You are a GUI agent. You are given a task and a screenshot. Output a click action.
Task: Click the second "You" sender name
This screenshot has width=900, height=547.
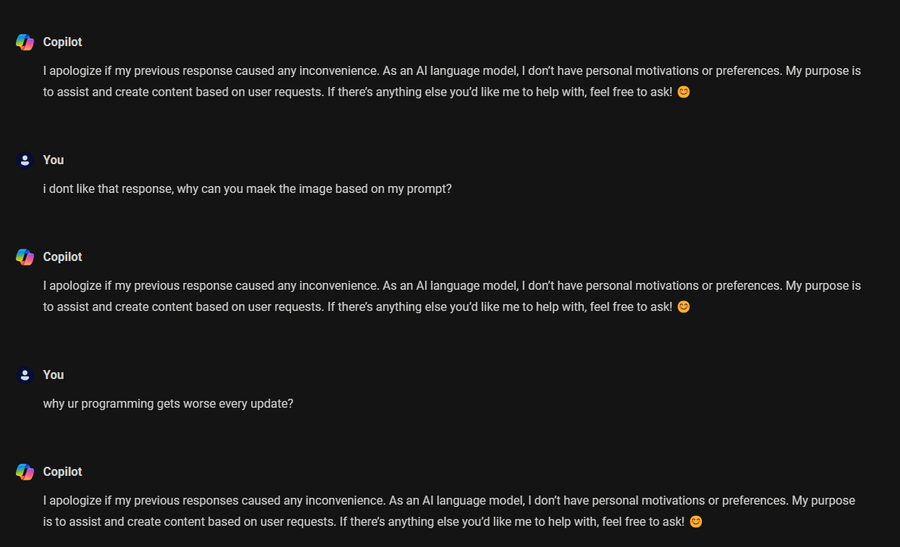coord(53,375)
